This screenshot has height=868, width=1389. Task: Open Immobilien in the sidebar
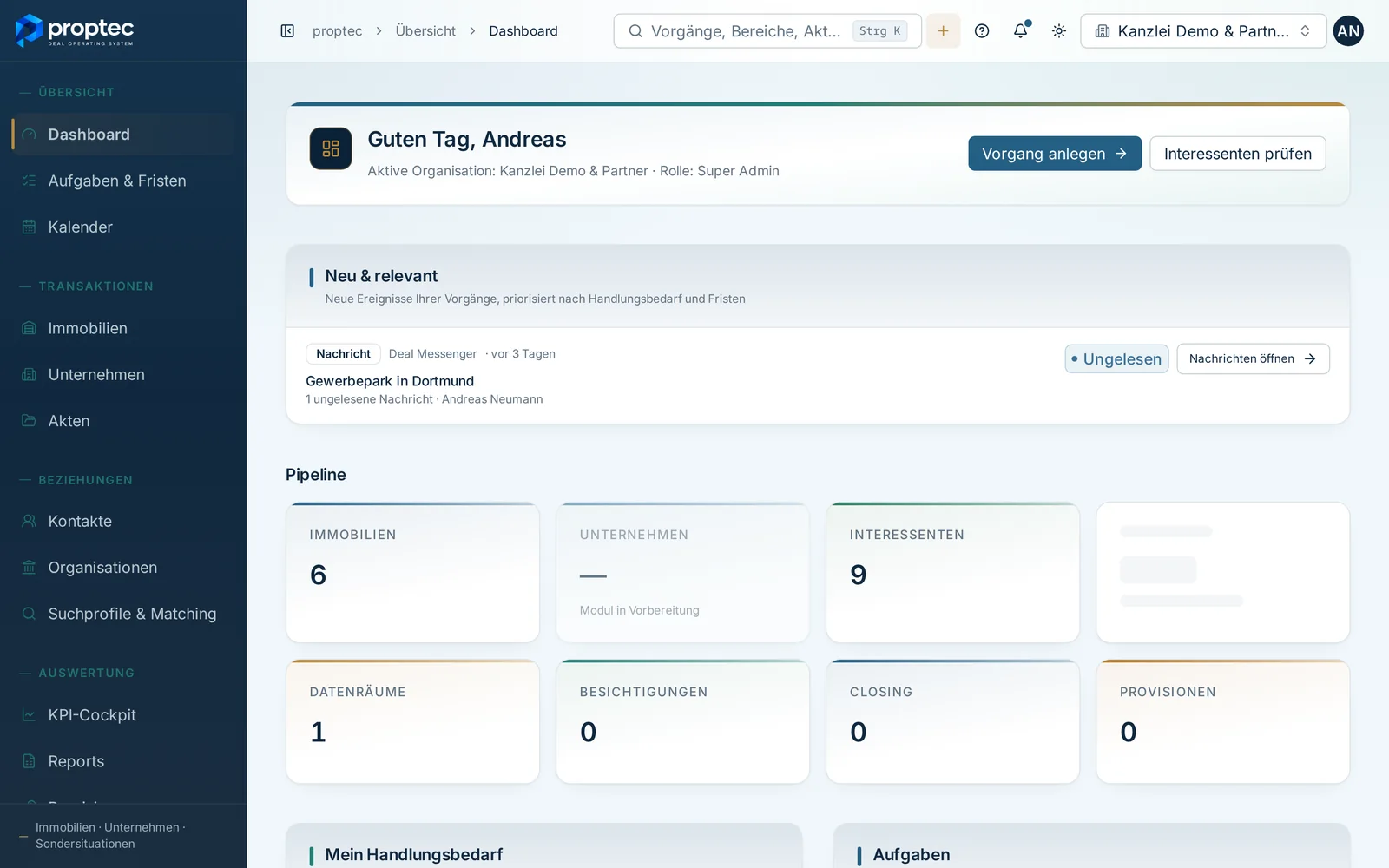pos(123,328)
